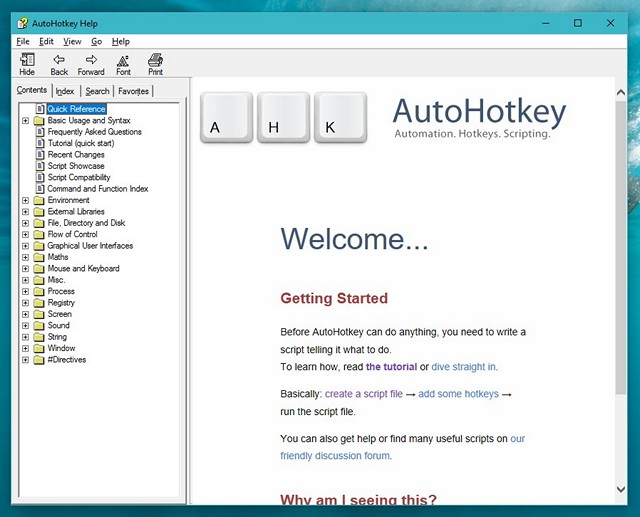Click the scrollbar down arrow
Viewport: 640px width, 517px height.
click(621, 489)
